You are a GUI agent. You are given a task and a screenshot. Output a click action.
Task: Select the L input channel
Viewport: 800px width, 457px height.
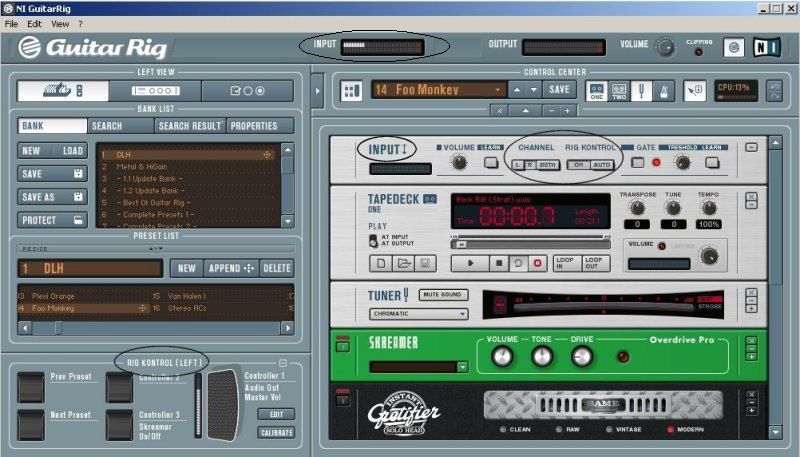(518, 165)
